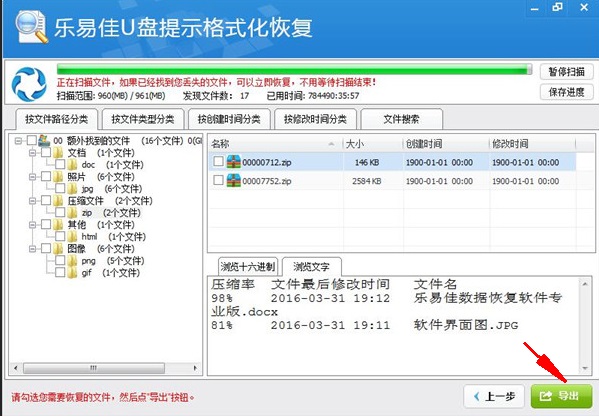Click the green scan progress bar

[x=294, y=69]
